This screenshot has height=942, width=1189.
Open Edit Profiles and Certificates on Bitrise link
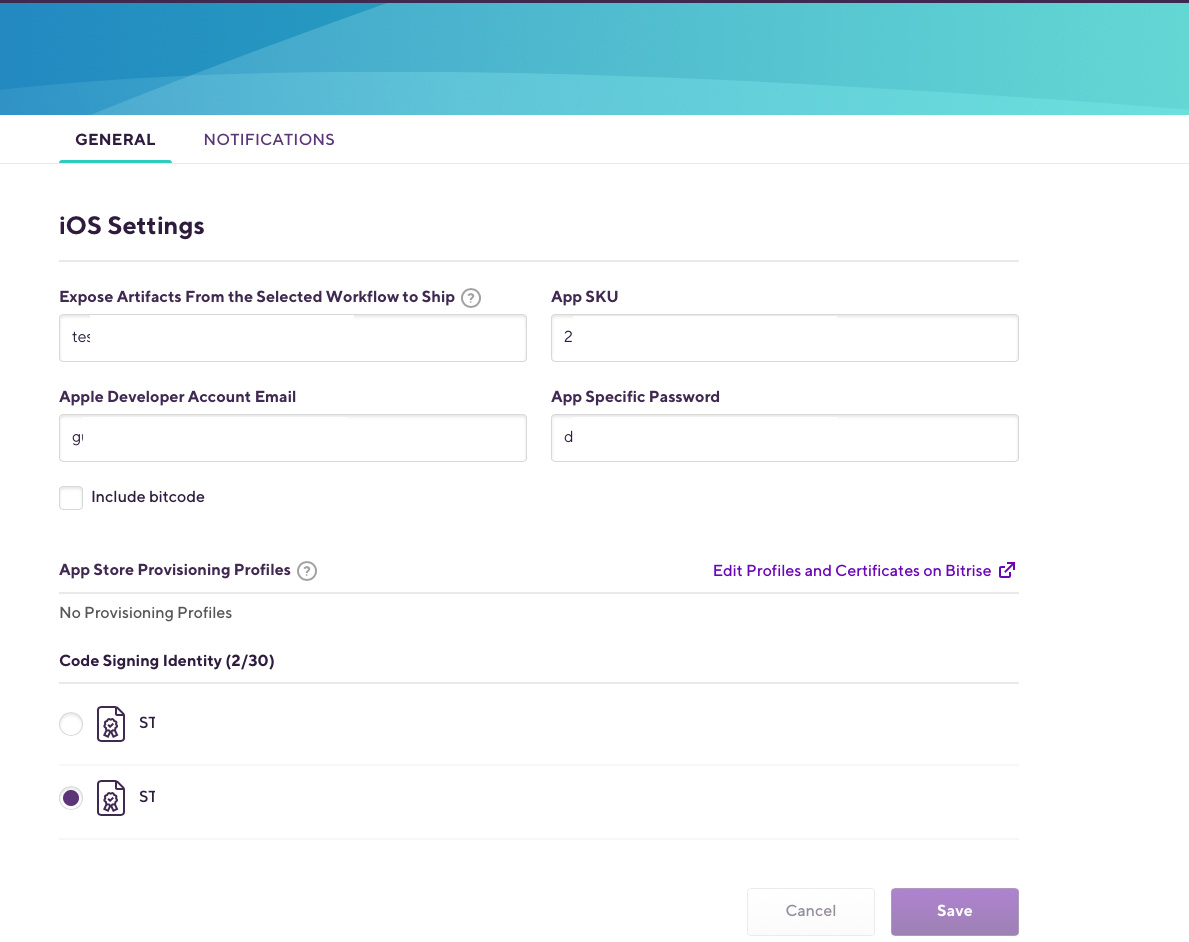[x=852, y=570]
